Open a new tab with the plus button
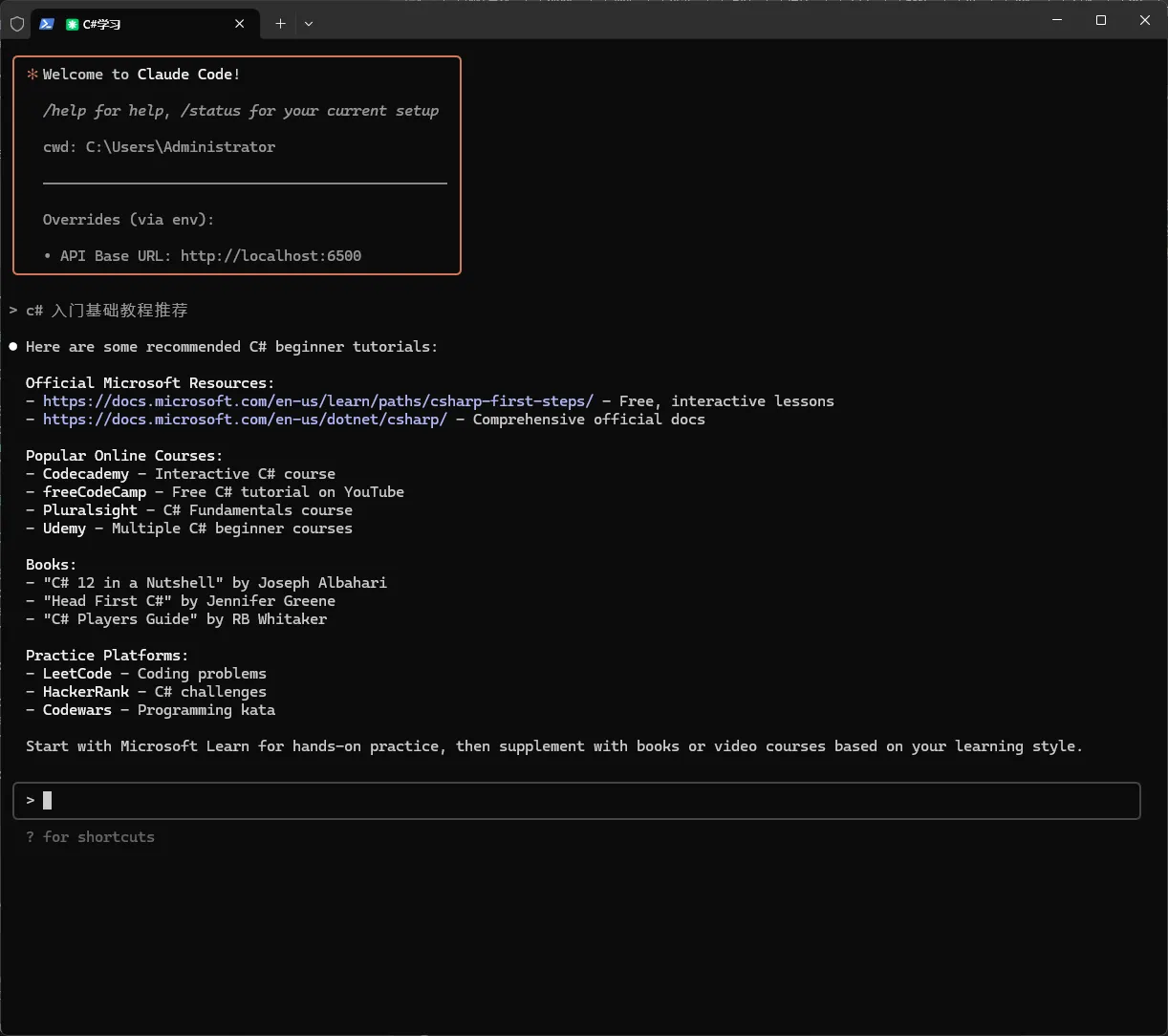This screenshot has height=1036, width=1168. tap(280, 24)
